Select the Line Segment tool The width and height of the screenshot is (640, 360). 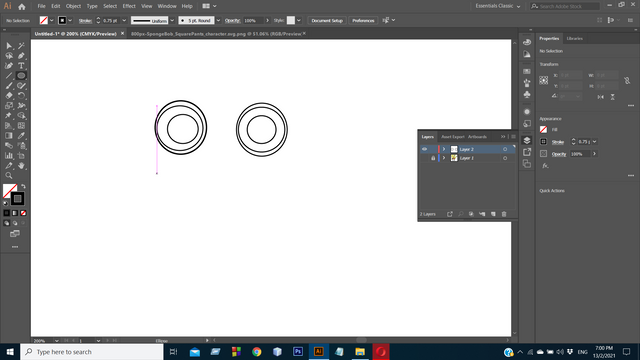point(9,76)
